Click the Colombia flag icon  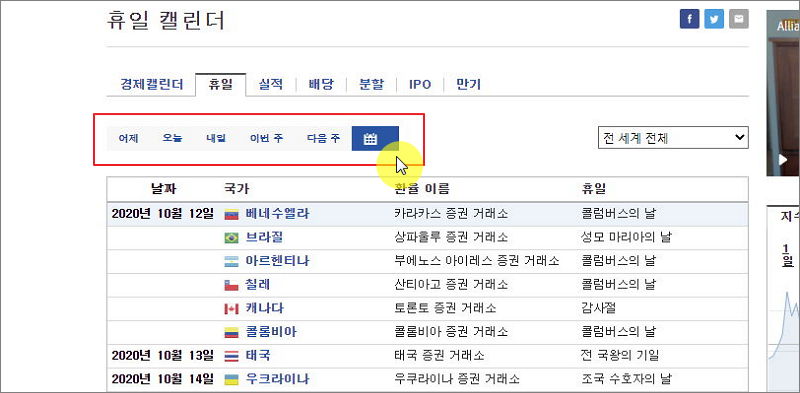(x=232, y=333)
